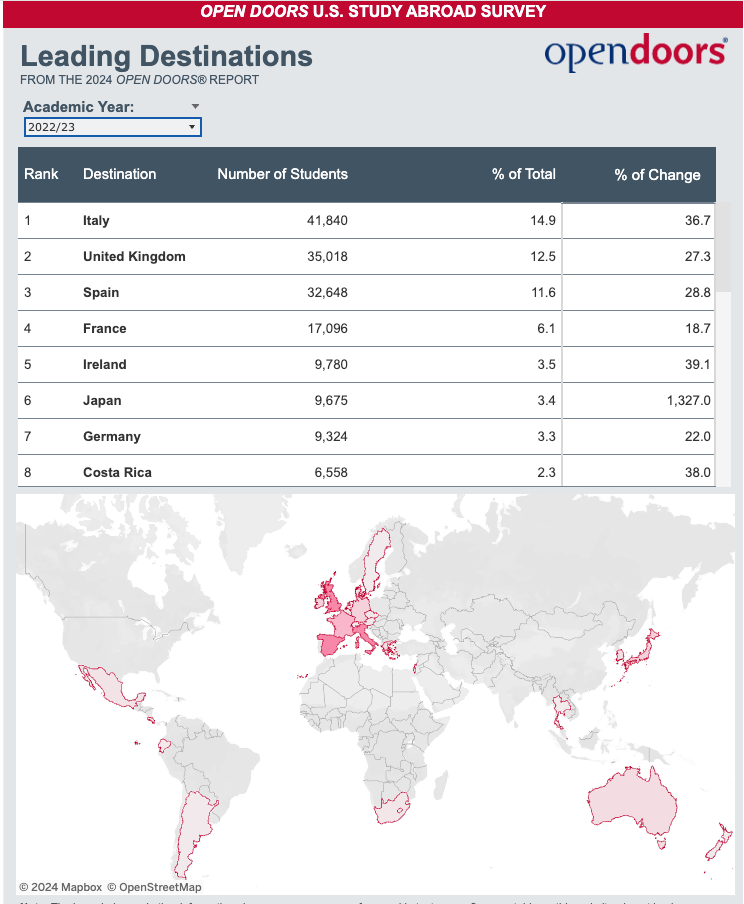Screen dimensions: 744x904
Task: Click Germany's percent change 22.0
Action: 697,436
